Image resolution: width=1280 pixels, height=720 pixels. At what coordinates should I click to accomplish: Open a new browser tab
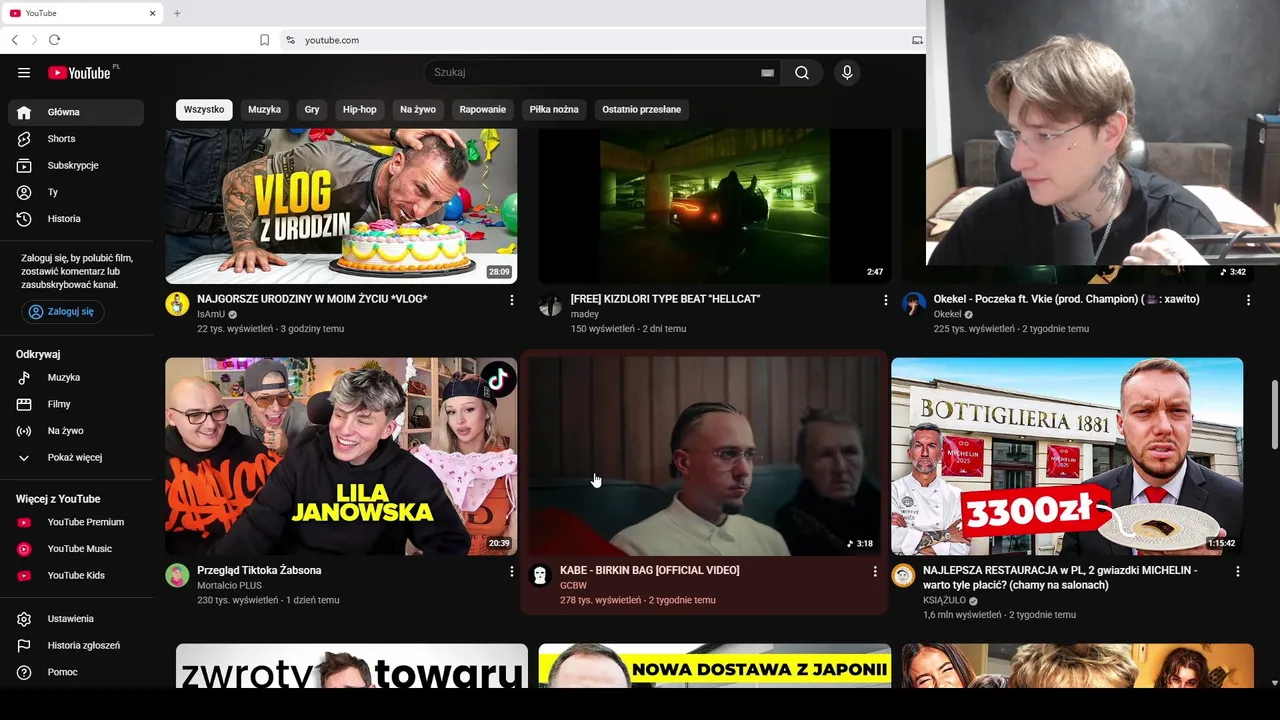coord(177,13)
